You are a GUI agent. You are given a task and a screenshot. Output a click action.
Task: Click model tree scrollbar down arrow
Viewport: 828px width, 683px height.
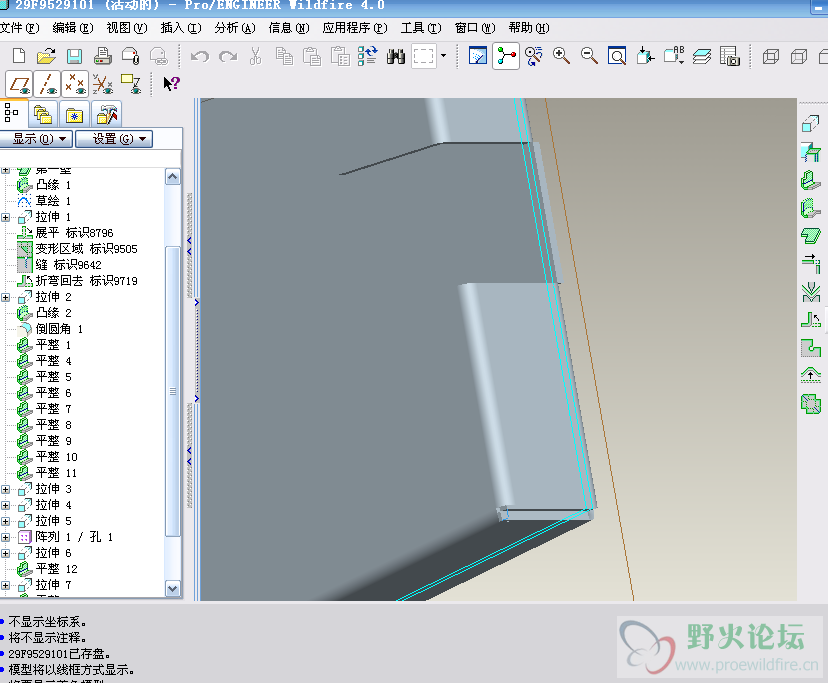pos(173,588)
